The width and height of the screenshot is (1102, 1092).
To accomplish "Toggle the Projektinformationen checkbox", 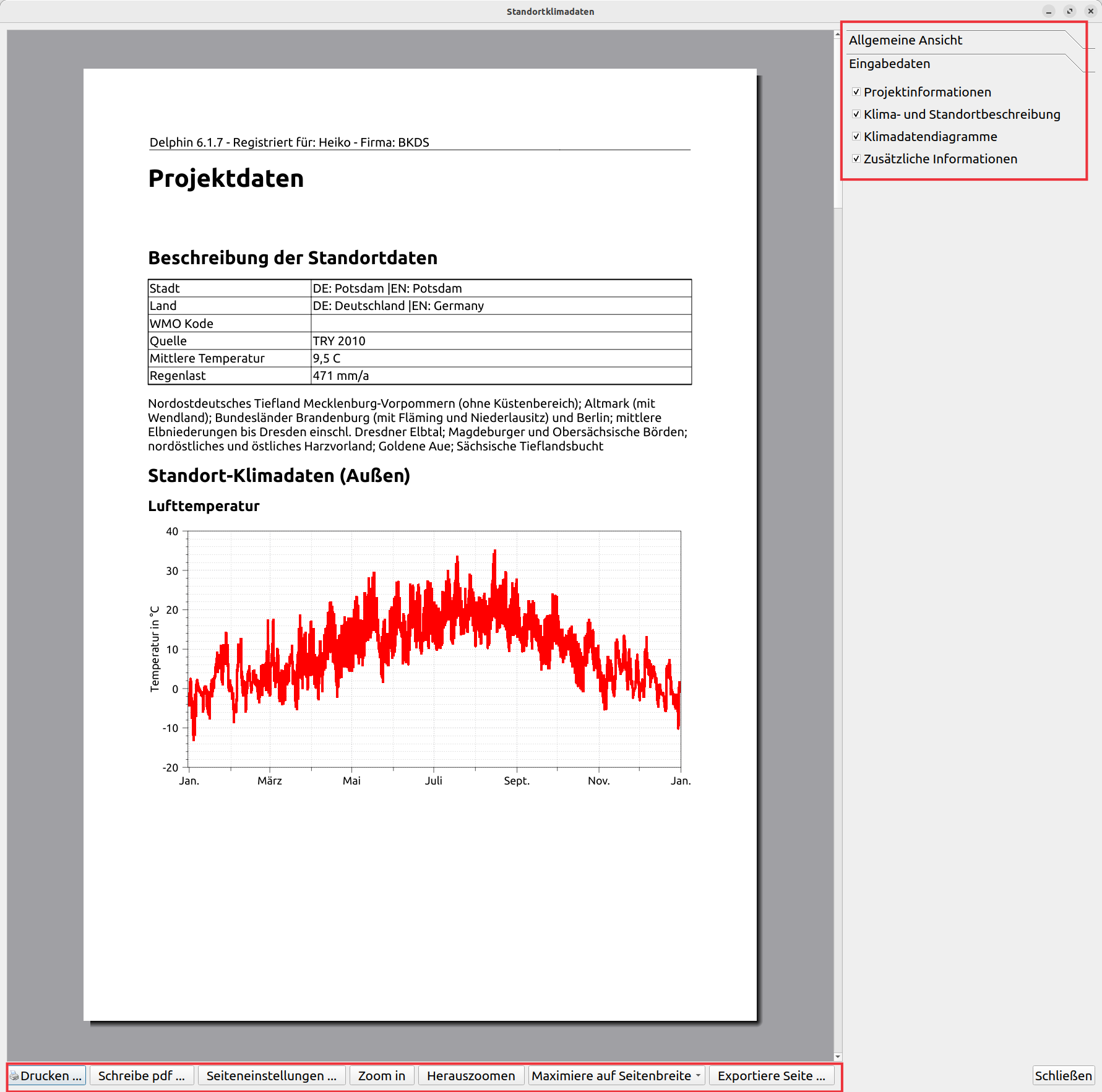I will coord(856,92).
